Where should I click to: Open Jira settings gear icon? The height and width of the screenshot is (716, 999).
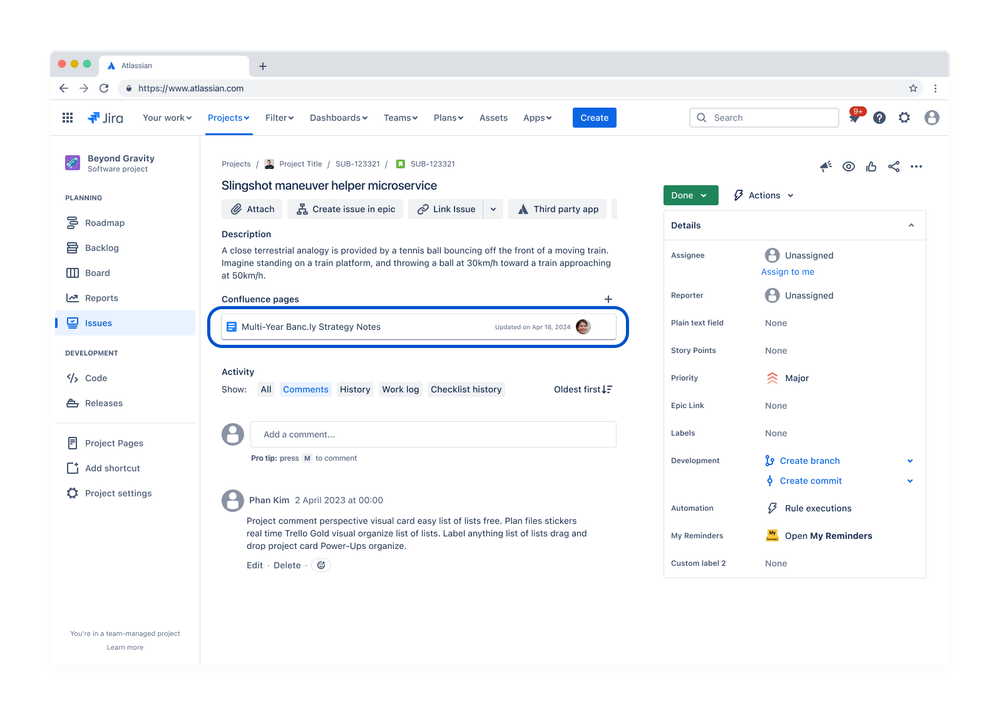(904, 117)
